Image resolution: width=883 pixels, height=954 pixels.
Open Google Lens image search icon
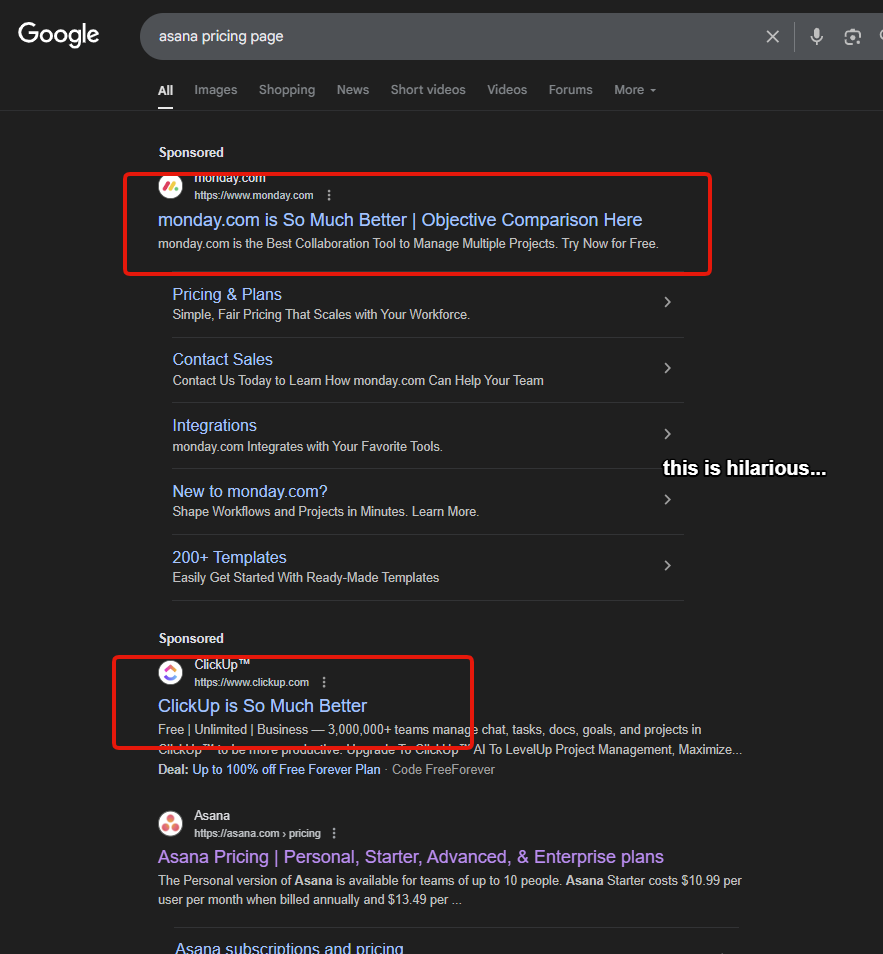pyautogui.click(x=852, y=37)
